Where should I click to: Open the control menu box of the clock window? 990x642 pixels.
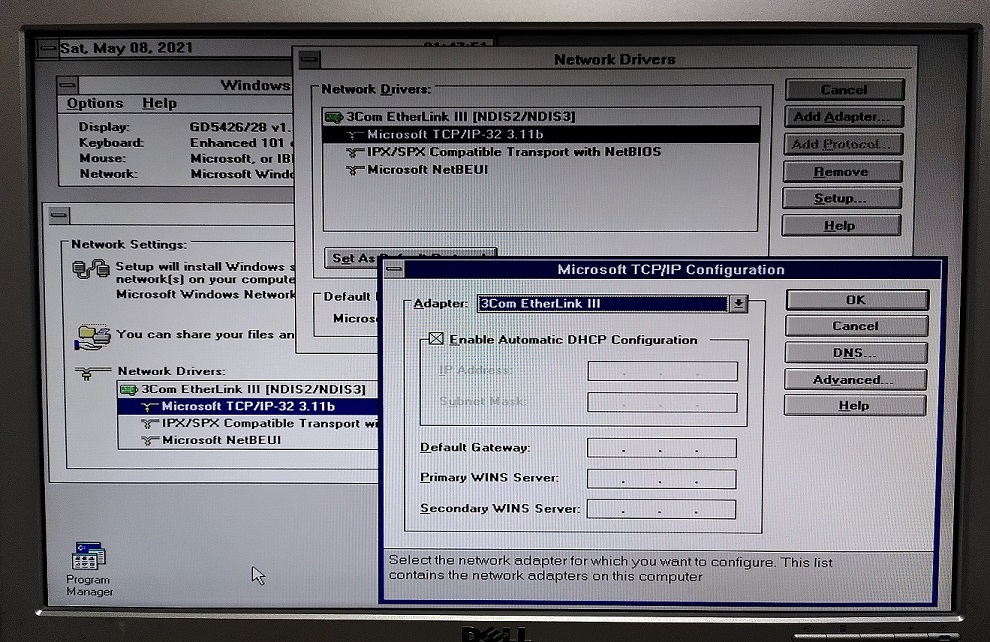[x=48, y=49]
